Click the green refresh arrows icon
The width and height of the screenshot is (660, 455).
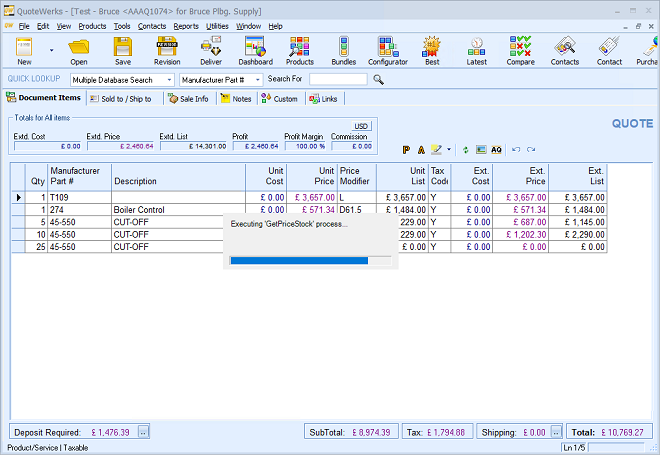465,149
